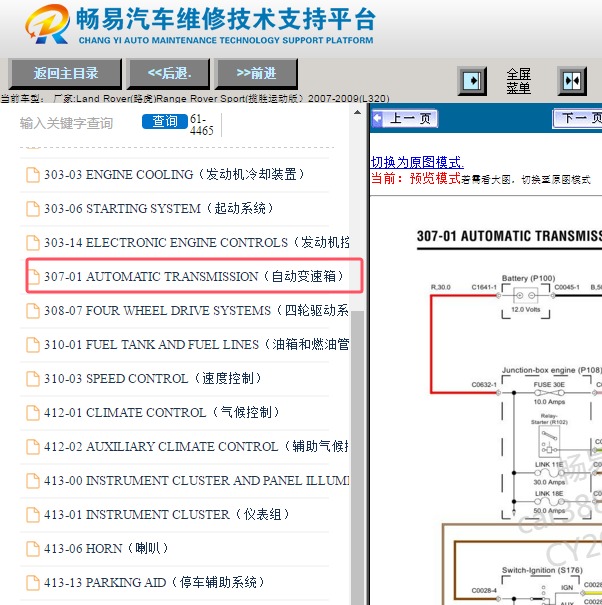Viewport: 602px width, 605px height.
Task: Click the 返回主目录 button
Action: click(x=65, y=73)
